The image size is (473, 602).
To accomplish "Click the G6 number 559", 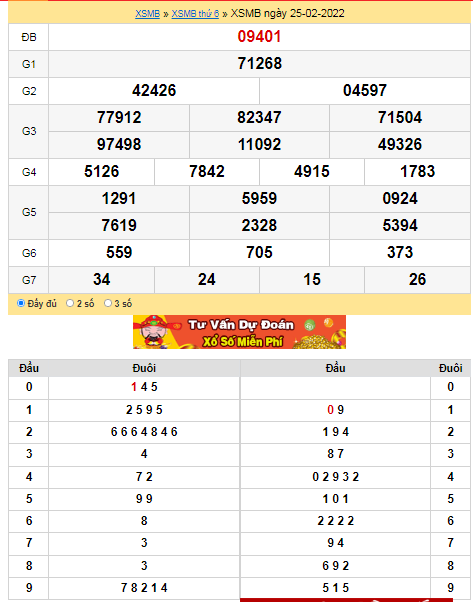I will pyautogui.click(x=119, y=253).
